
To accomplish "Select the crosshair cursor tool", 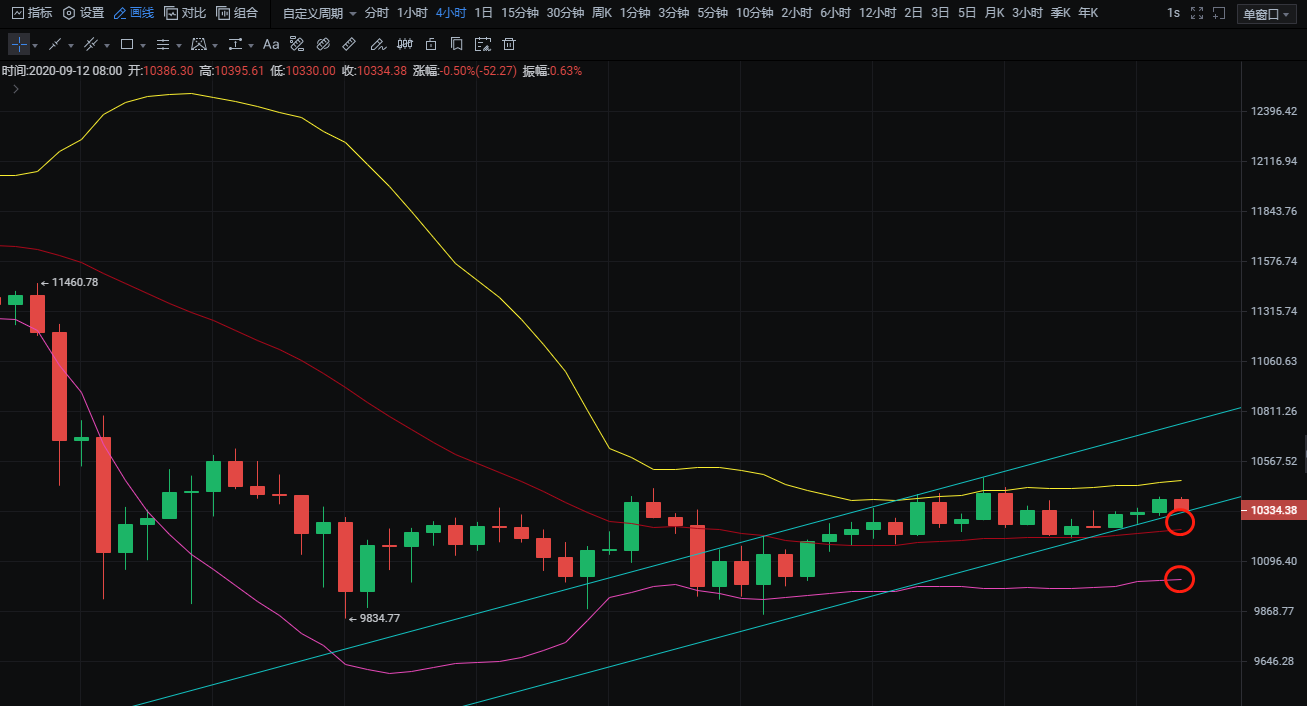I will tap(19, 45).
